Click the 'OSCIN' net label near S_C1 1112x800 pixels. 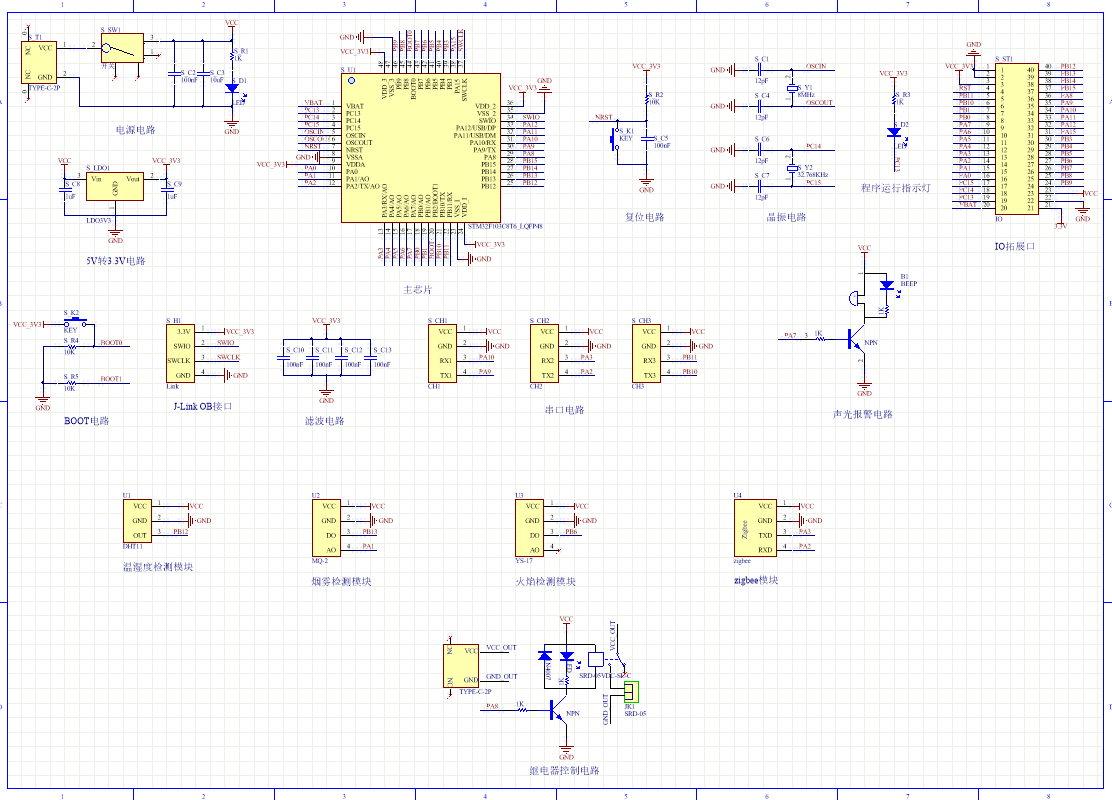point(816,66)
